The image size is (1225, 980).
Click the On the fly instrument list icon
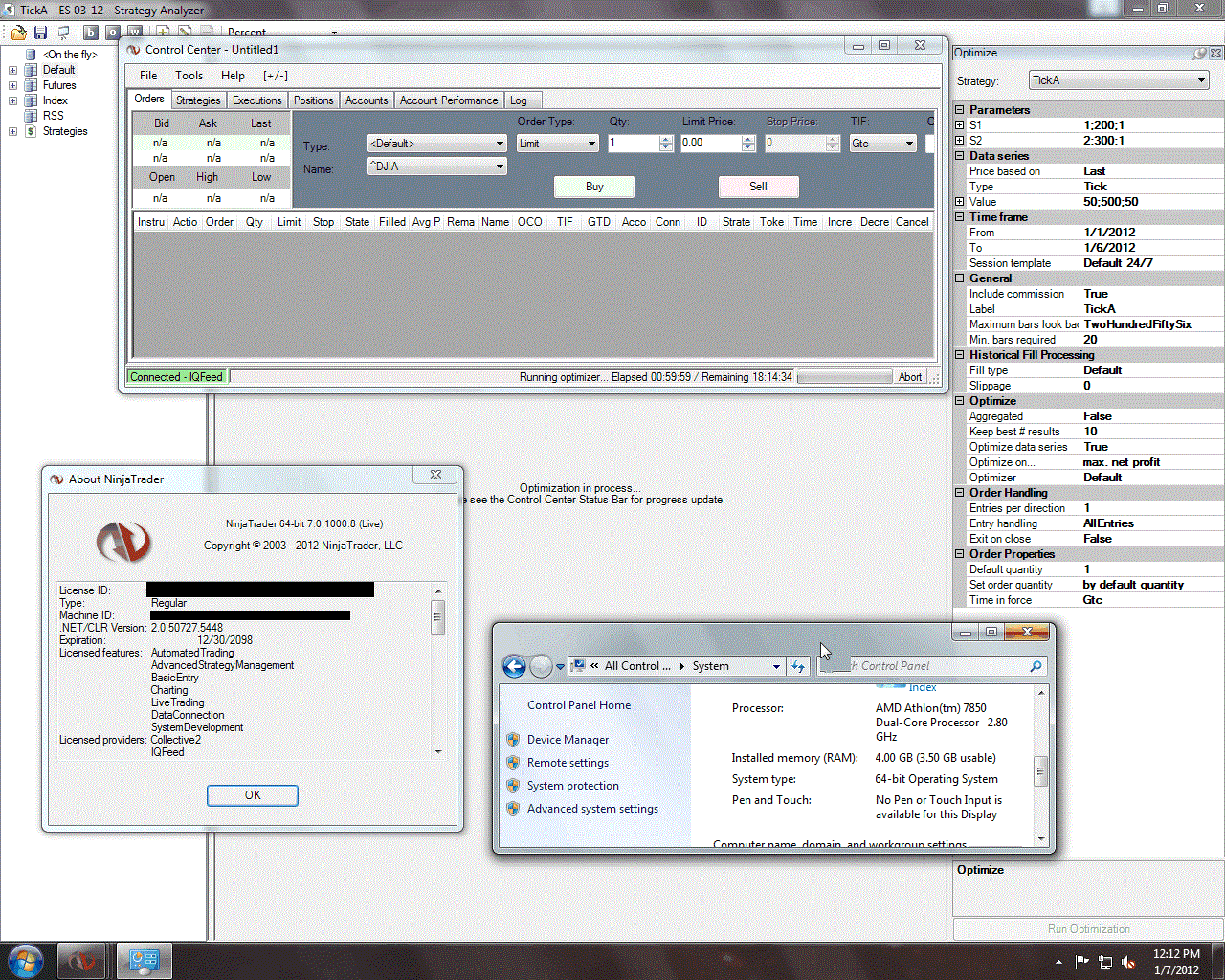[31, 55]
